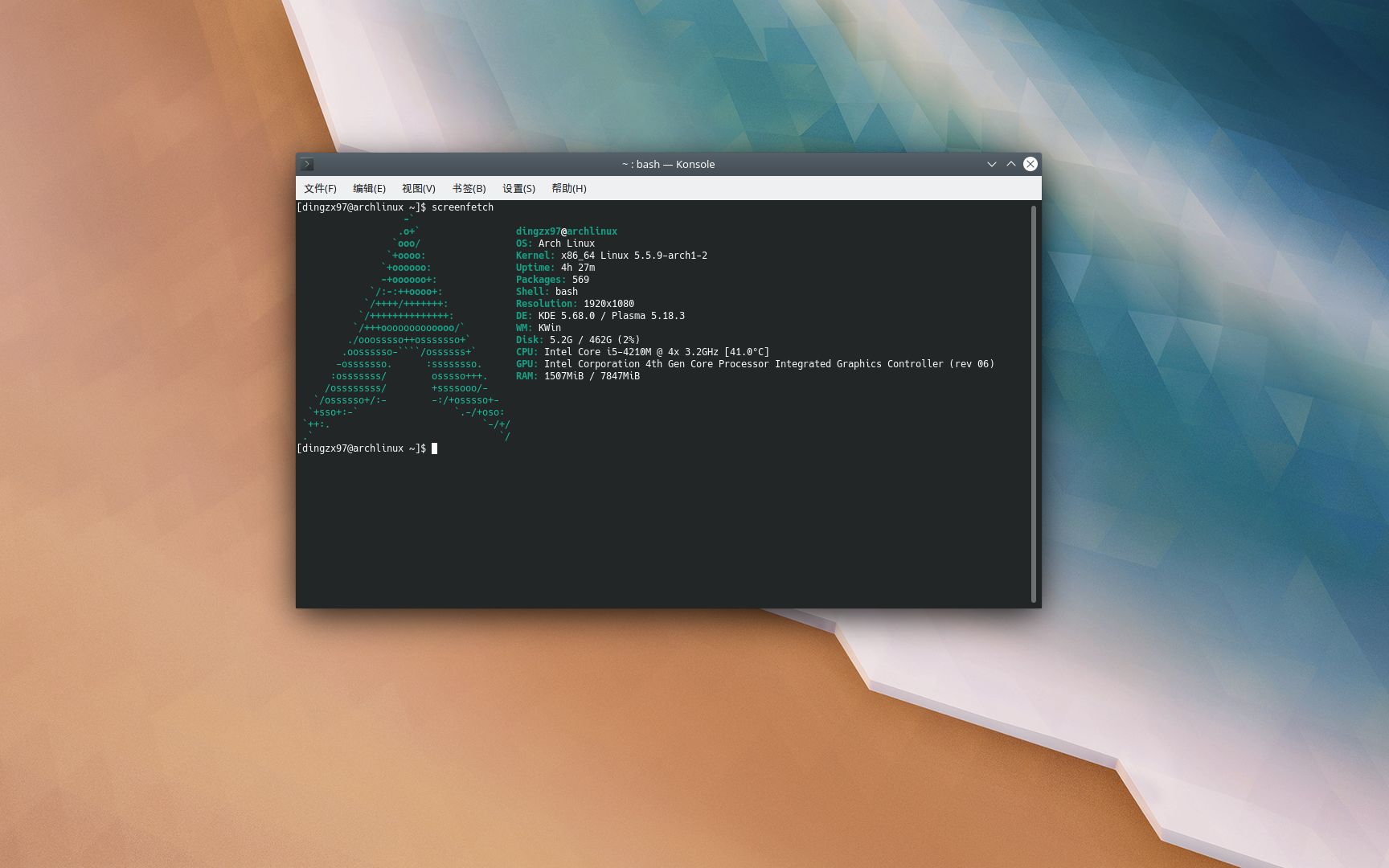Maximize the Konsole window
Screen dimensions: 1389x868
coord(1011,164)
